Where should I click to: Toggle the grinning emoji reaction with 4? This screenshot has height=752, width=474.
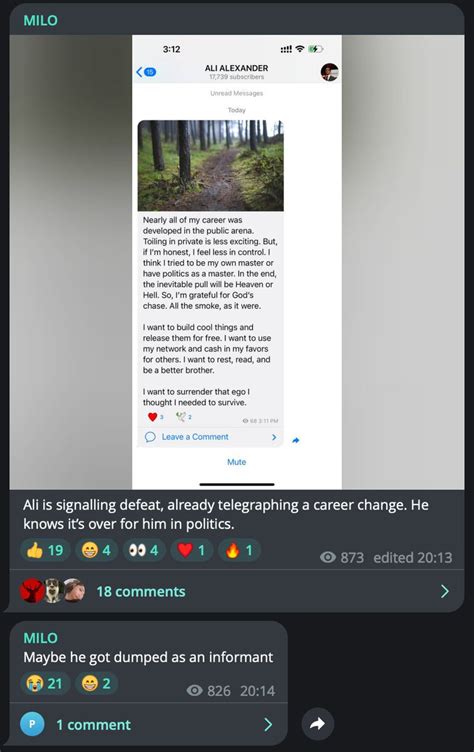pos(96,550)
